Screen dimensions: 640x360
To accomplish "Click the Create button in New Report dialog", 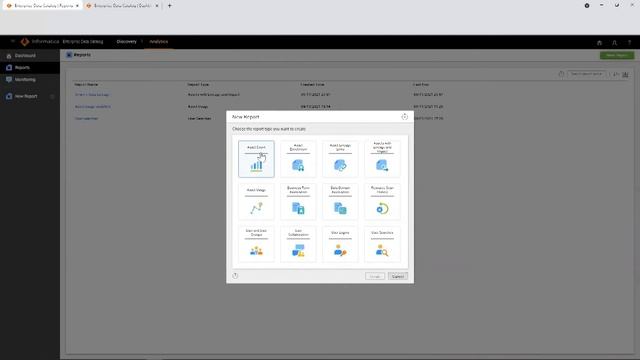I will (x=375, y=276).
